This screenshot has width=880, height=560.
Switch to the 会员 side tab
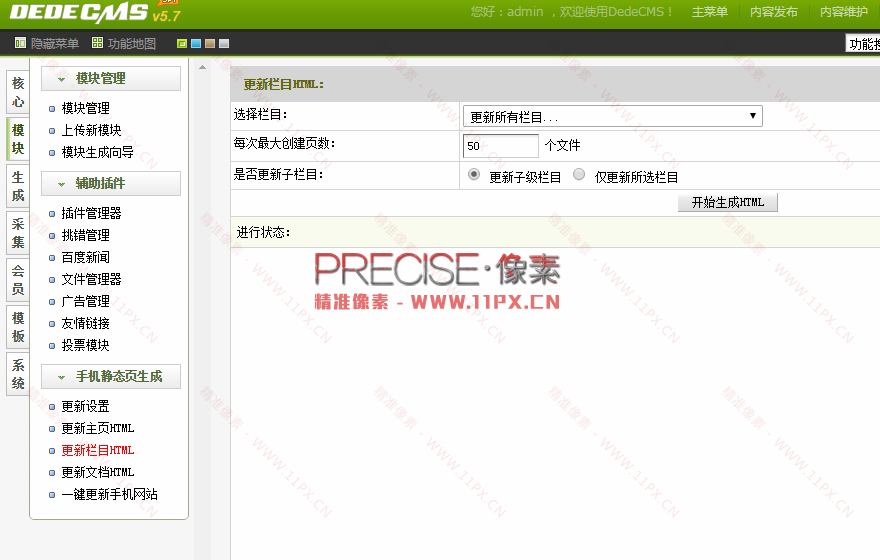18,280
